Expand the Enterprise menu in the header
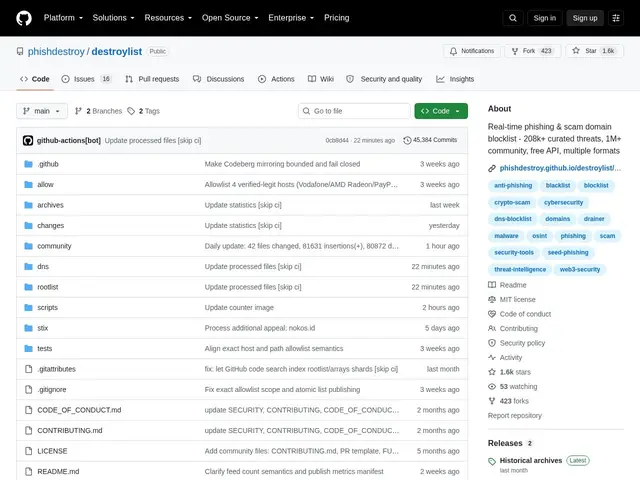The image size is (640, 480). (x=291, y=18)
